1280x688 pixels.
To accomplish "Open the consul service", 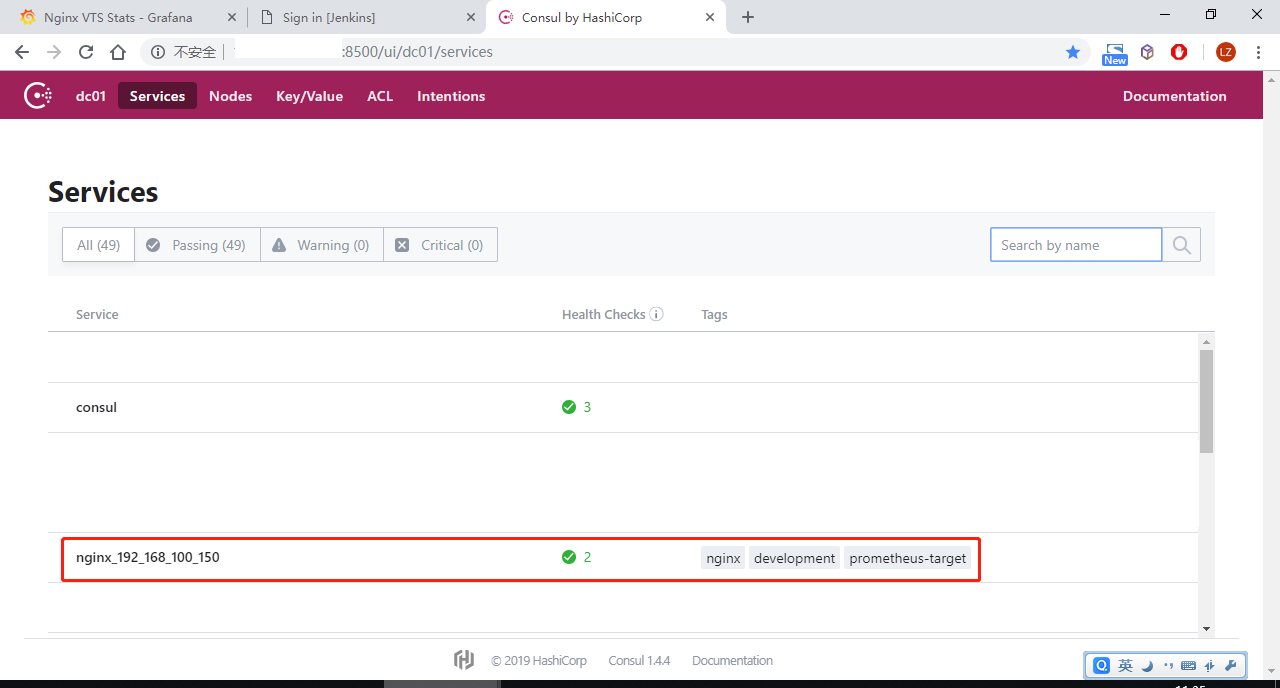I will coord(97,407).
